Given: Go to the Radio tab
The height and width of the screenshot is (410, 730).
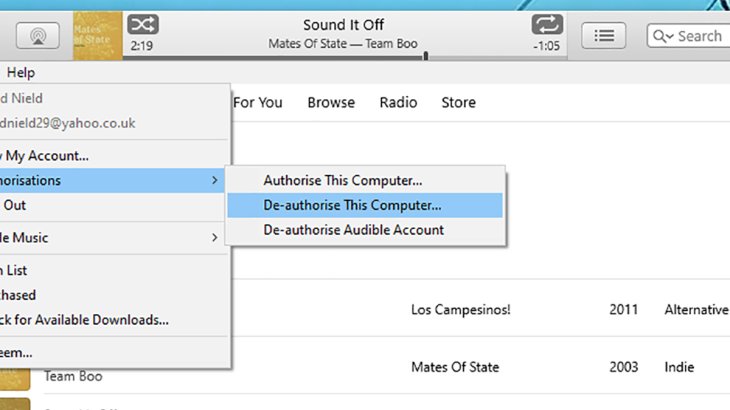Looking at the screenshot, I should coord(398,102).
